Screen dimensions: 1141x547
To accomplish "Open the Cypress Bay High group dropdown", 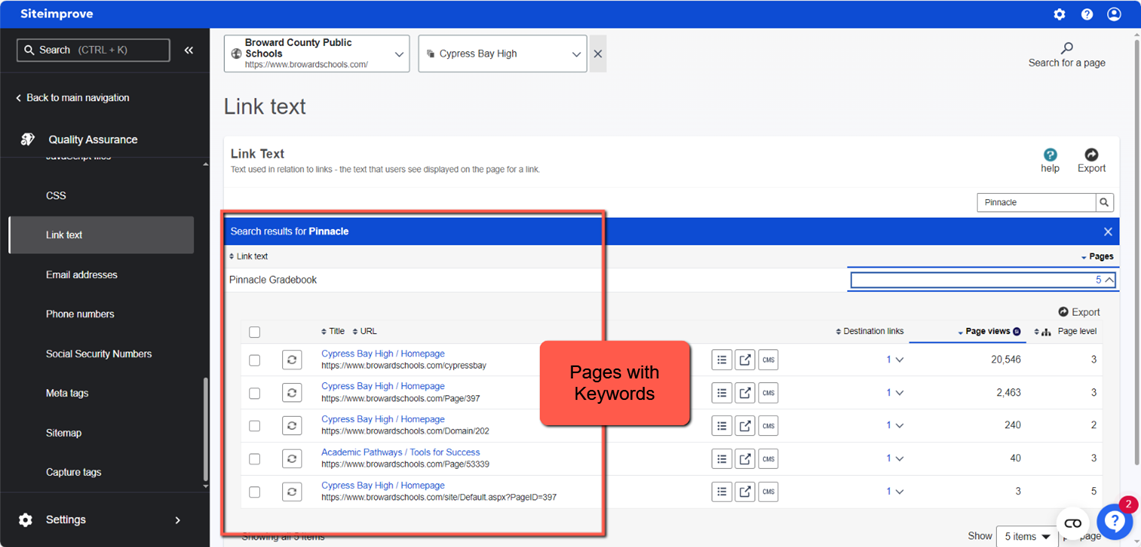I will click(x=503, y=54).
